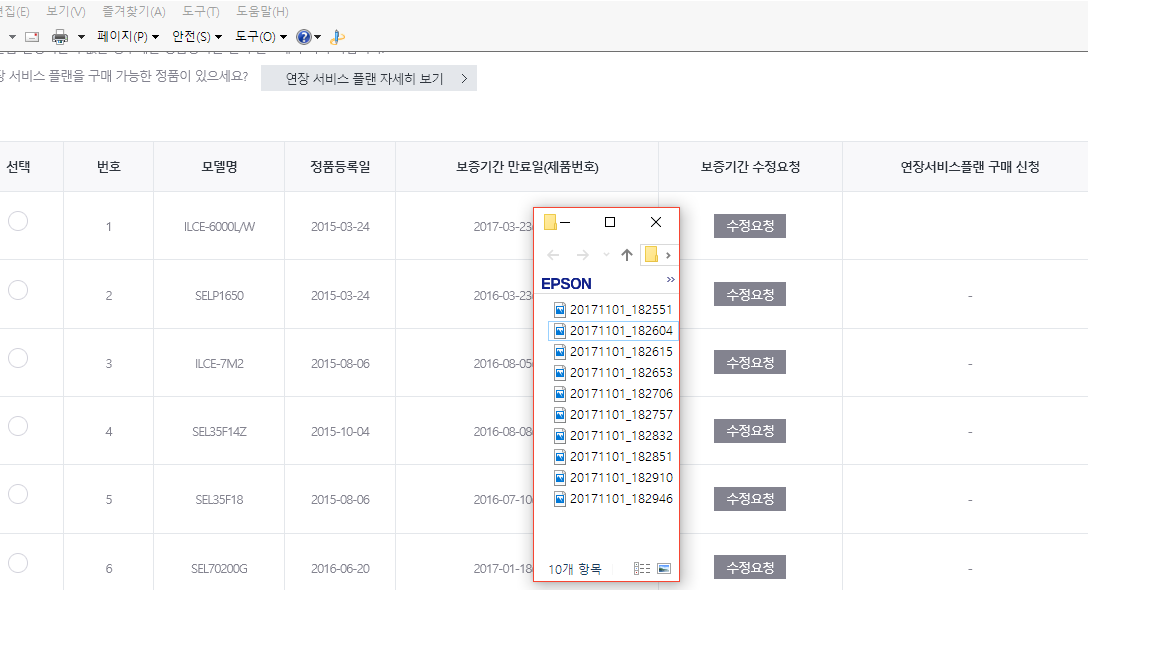Open the 안전(S) dropdown menu

click(x=196, y=37)
